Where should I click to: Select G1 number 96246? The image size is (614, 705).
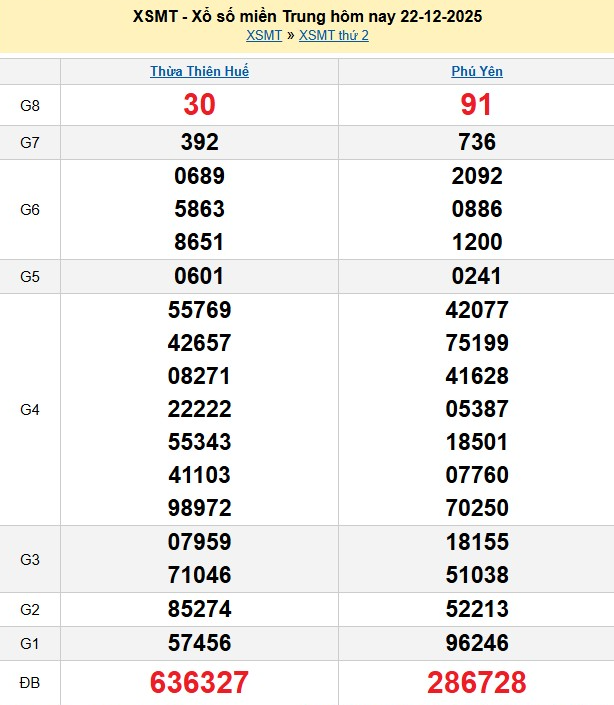(x=477, y=643)
